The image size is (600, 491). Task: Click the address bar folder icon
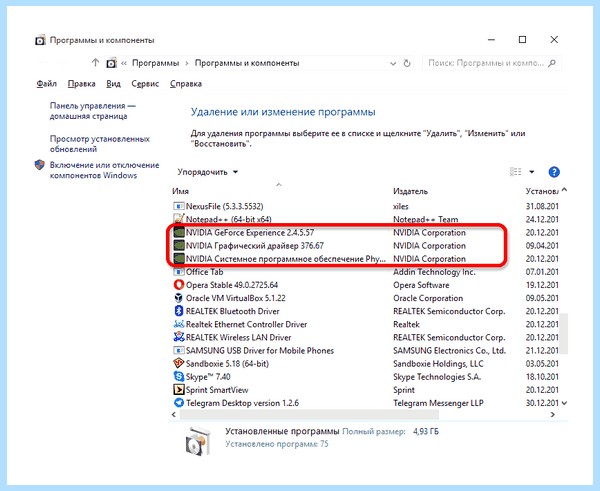tap(111, 63)
